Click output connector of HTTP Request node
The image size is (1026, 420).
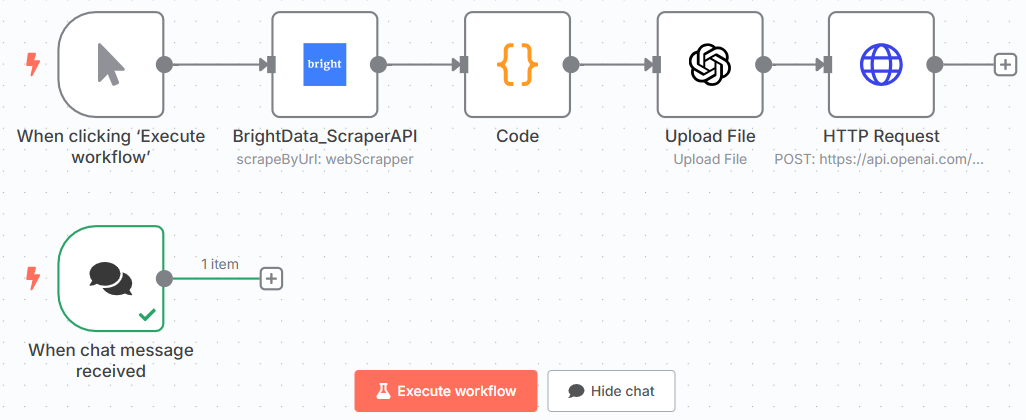click(x=935, y=64)
